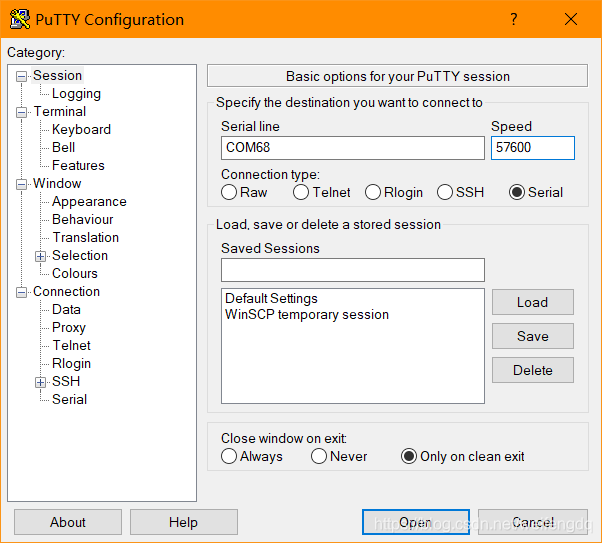Focus the Speed field showing 57600

pyautogui.click(x=533, y=148)
